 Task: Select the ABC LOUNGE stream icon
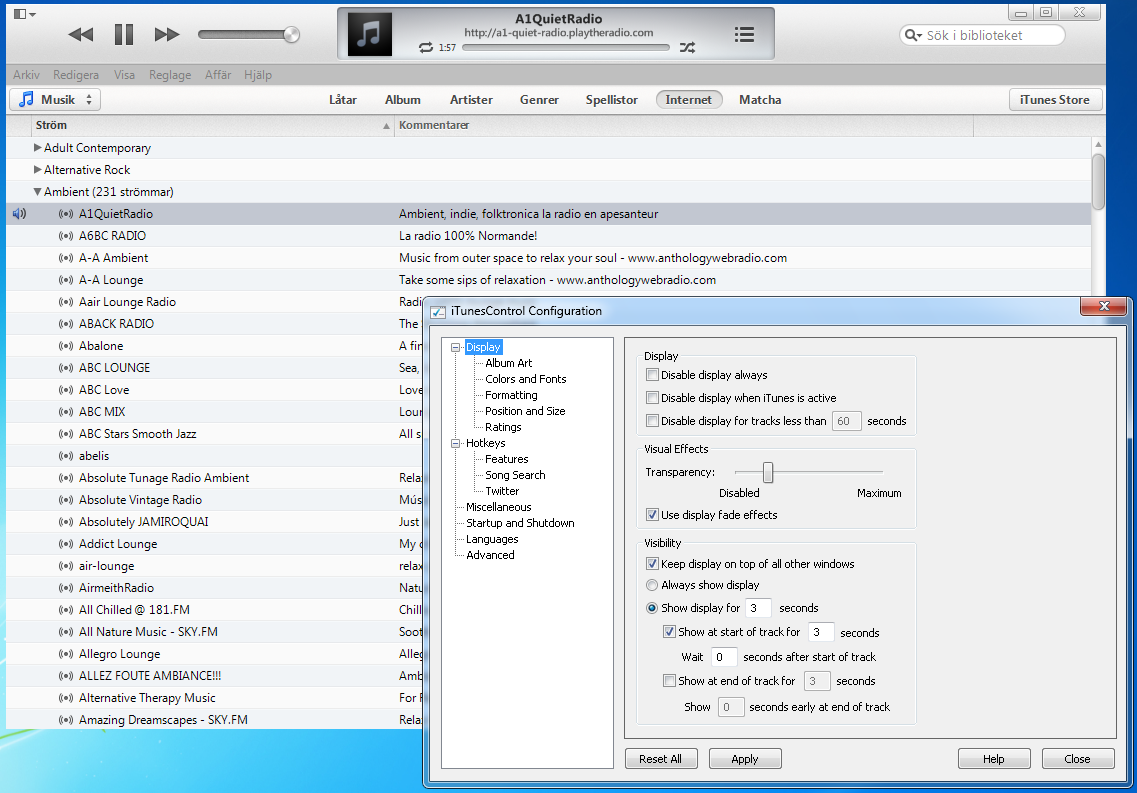click(x=66, y=368)
